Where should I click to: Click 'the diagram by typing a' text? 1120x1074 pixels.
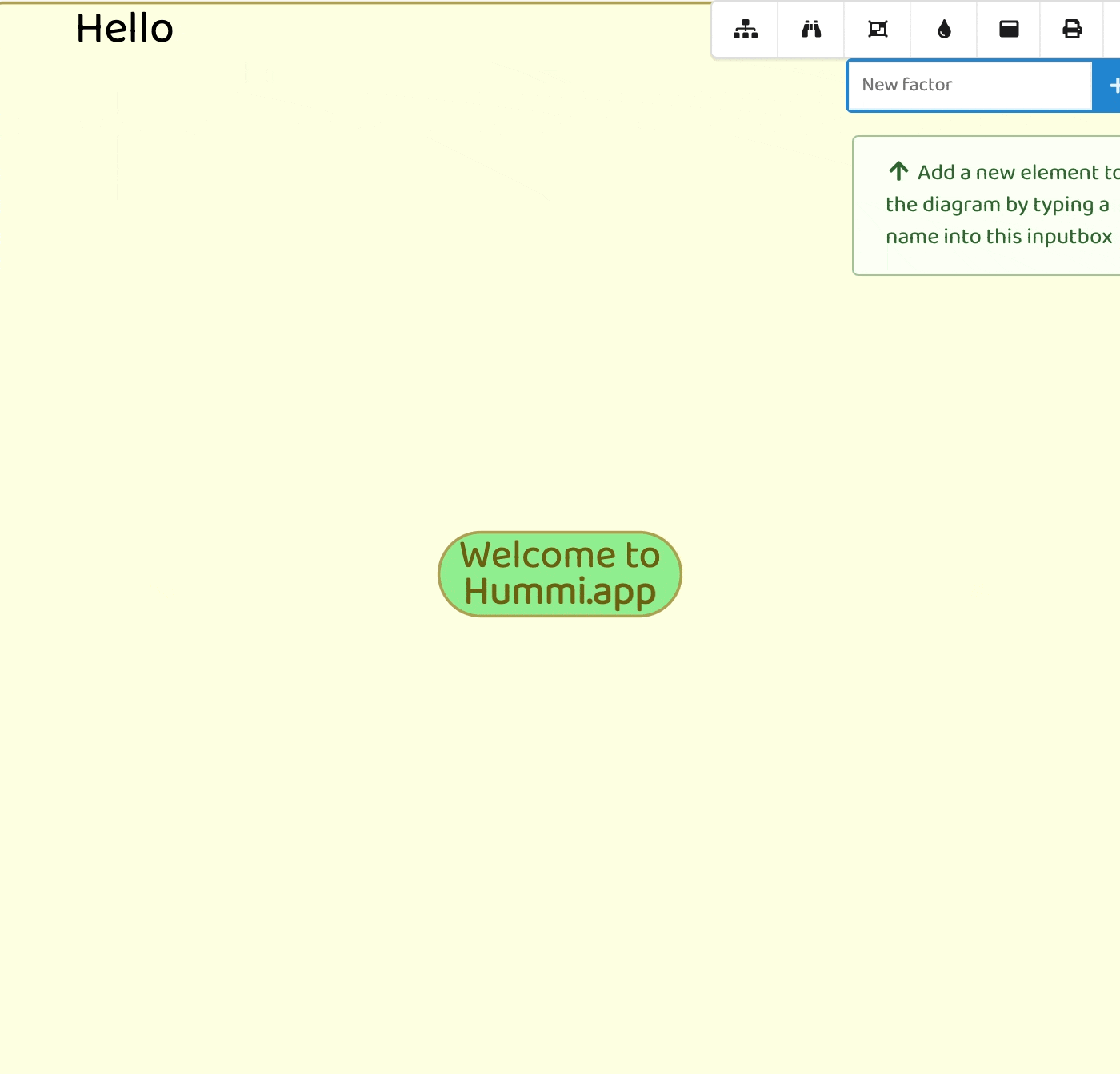997,205
